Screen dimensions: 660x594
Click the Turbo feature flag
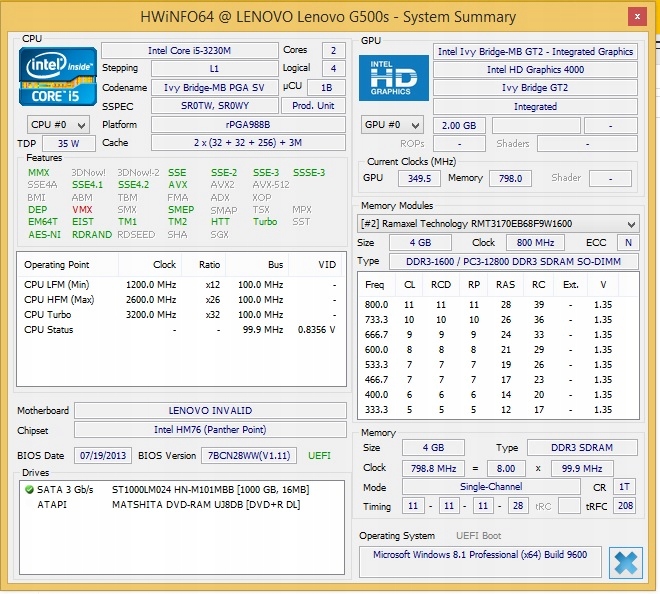265,222
